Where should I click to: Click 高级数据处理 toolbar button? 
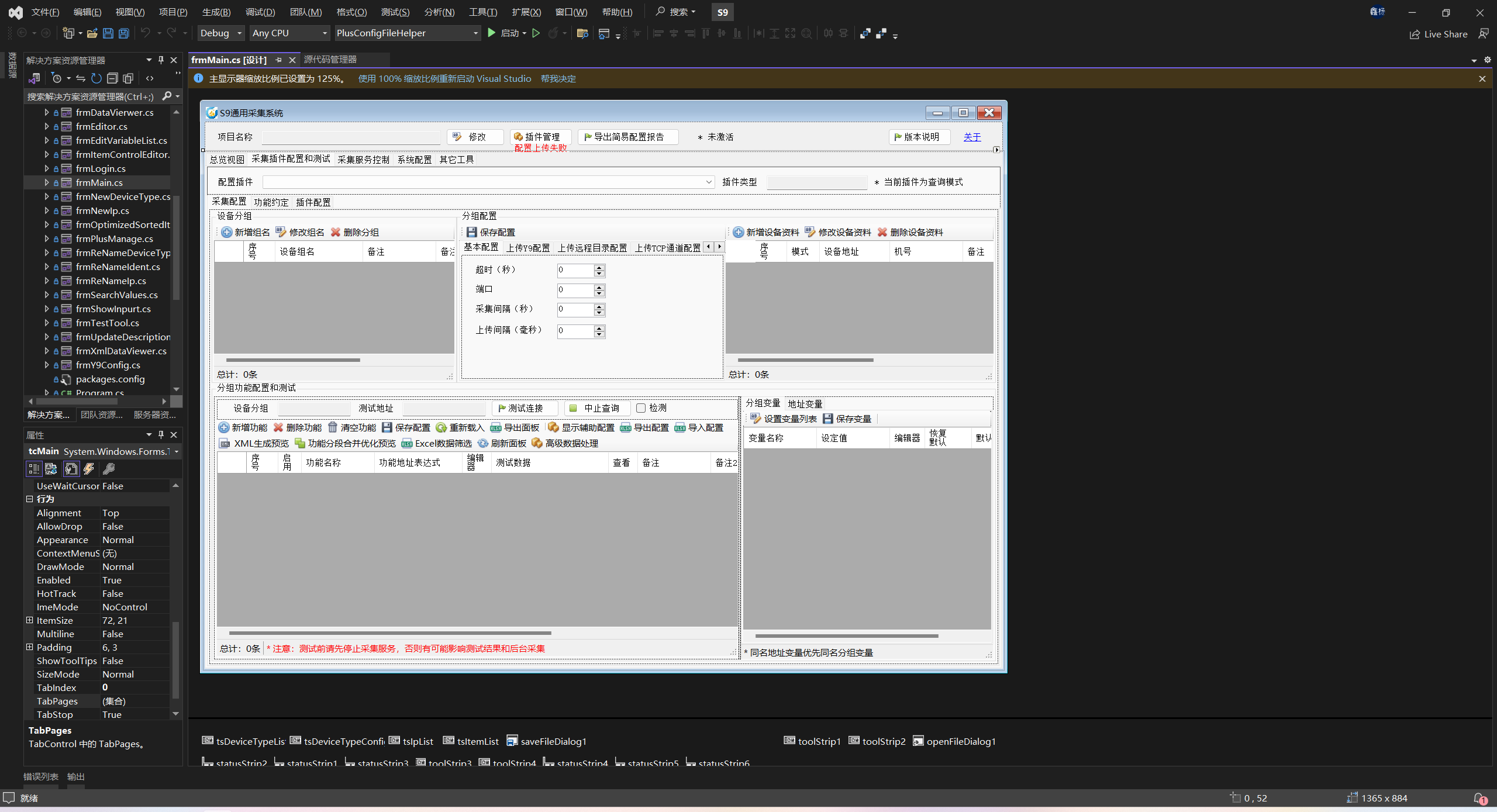pos(565,443)
